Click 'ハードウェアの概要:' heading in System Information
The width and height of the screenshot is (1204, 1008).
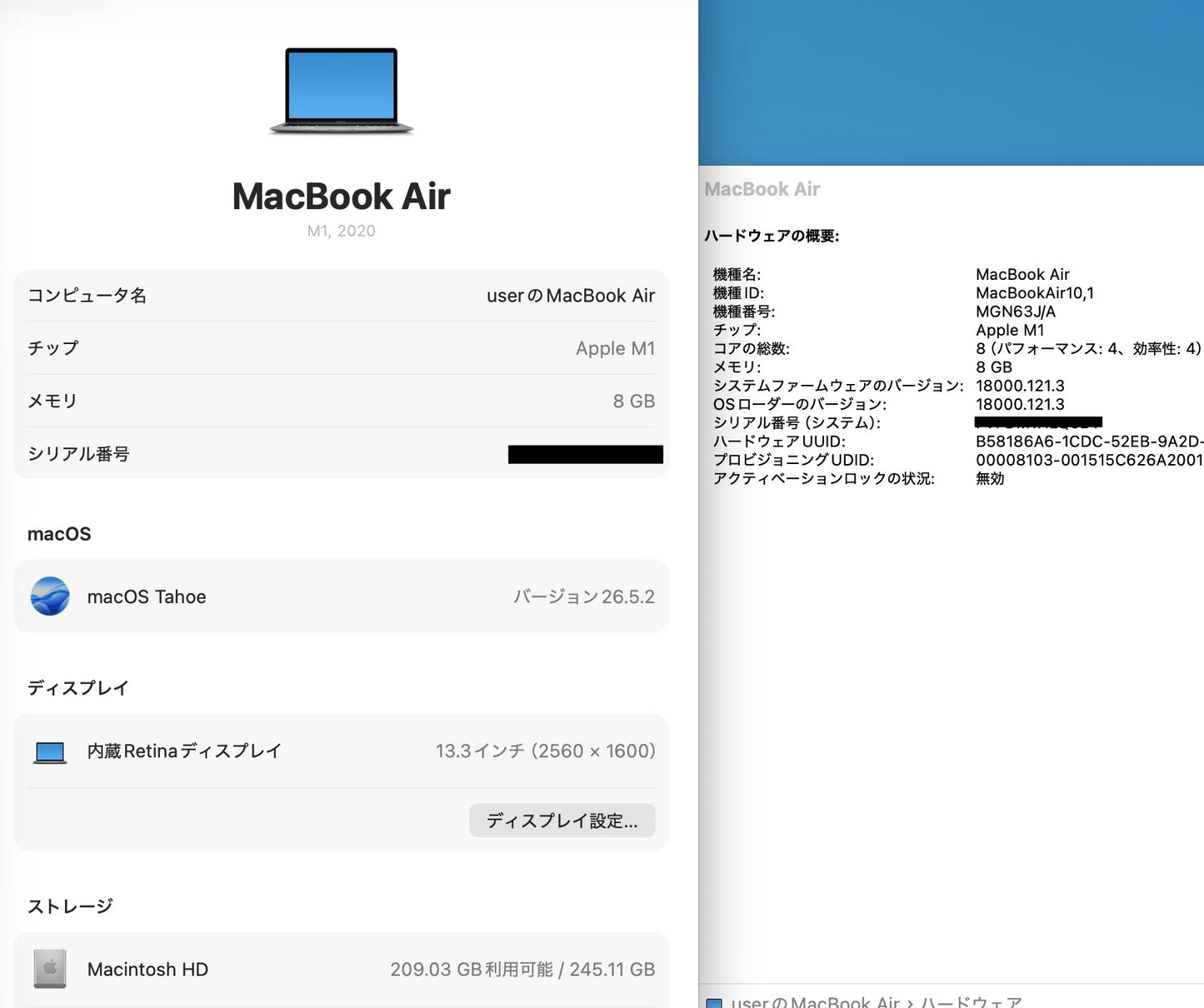pos(772,236)
